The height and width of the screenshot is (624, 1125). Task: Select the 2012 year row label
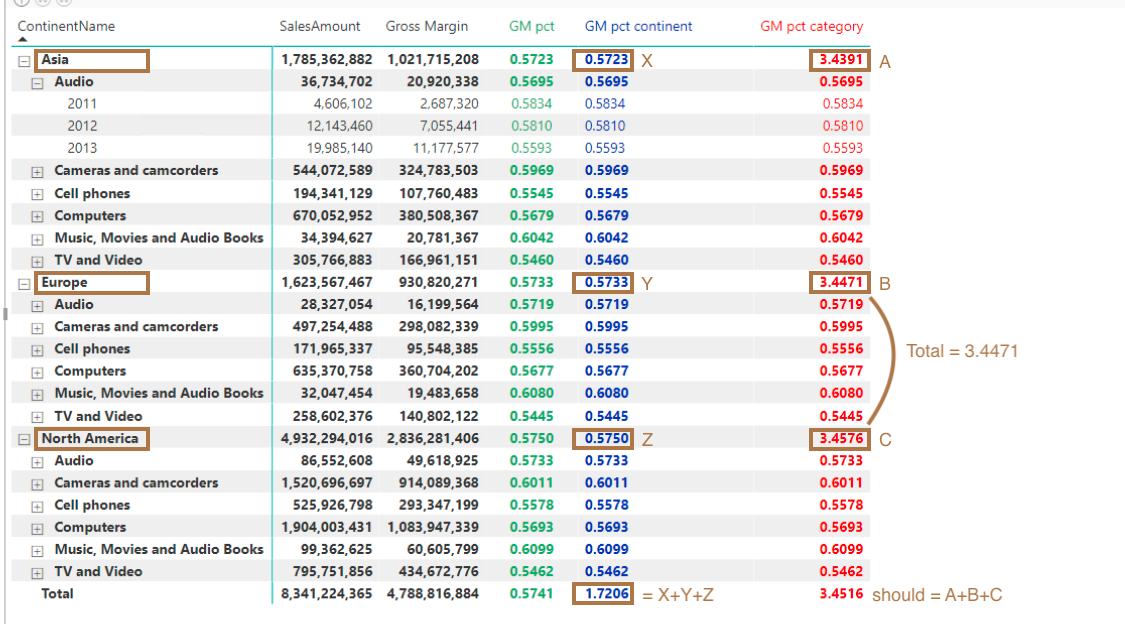click(x=82, y=126)
